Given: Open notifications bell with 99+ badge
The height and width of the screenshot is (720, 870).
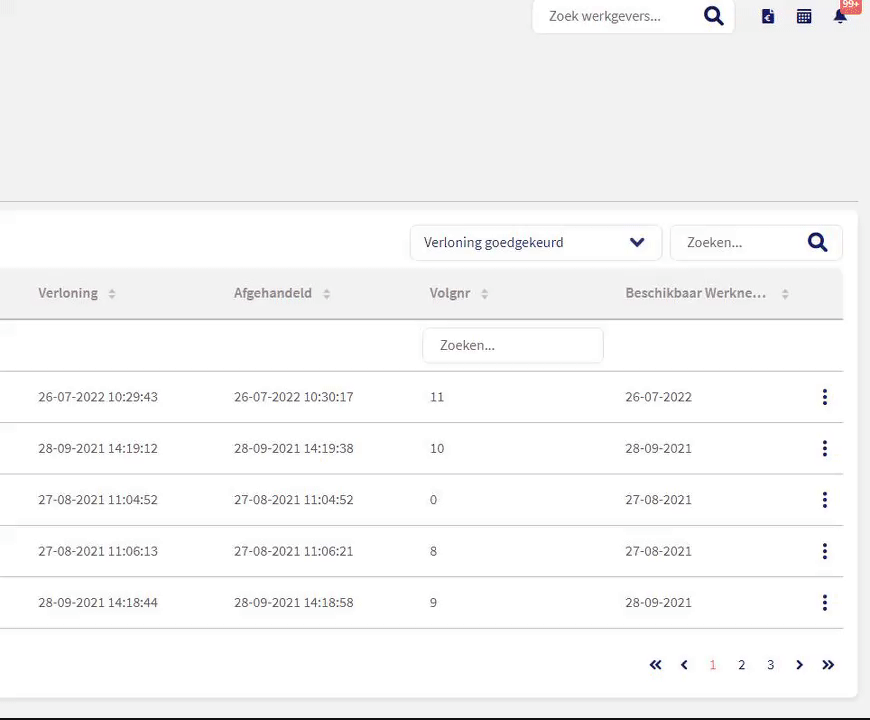Looking at the screenshot, I should coord(840,16).
